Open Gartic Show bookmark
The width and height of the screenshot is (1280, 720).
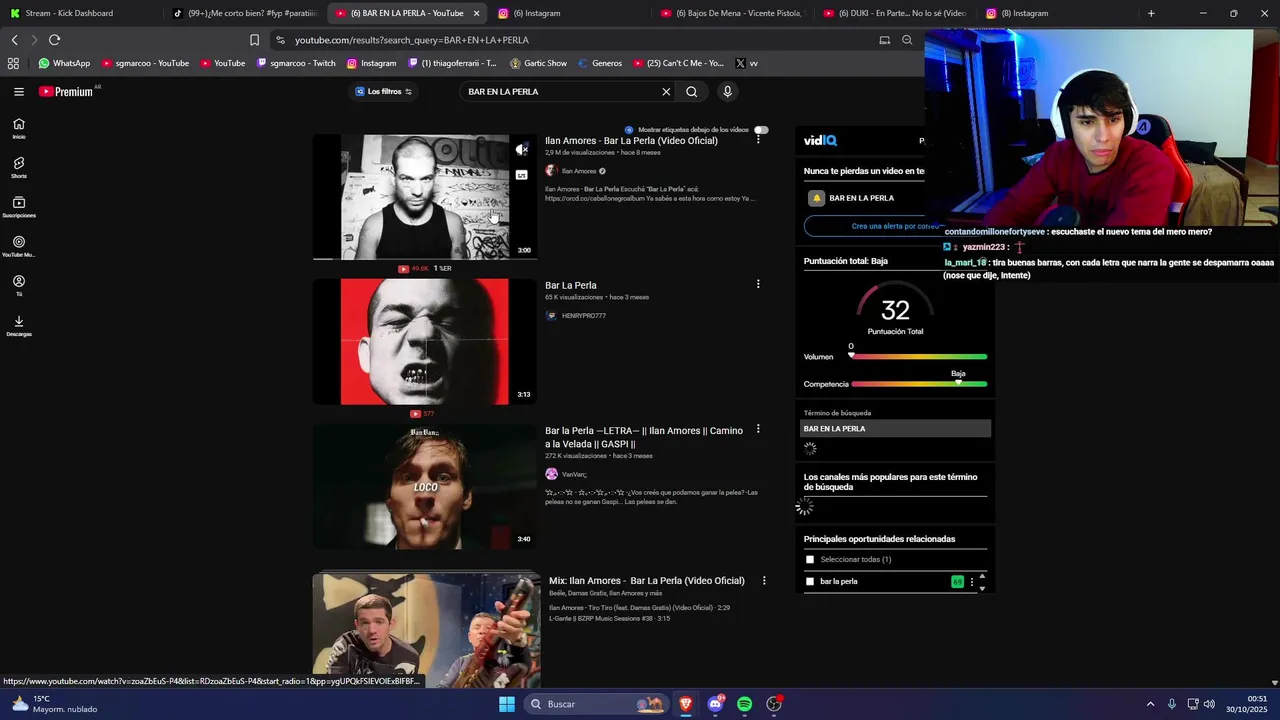tap(538, 63)
